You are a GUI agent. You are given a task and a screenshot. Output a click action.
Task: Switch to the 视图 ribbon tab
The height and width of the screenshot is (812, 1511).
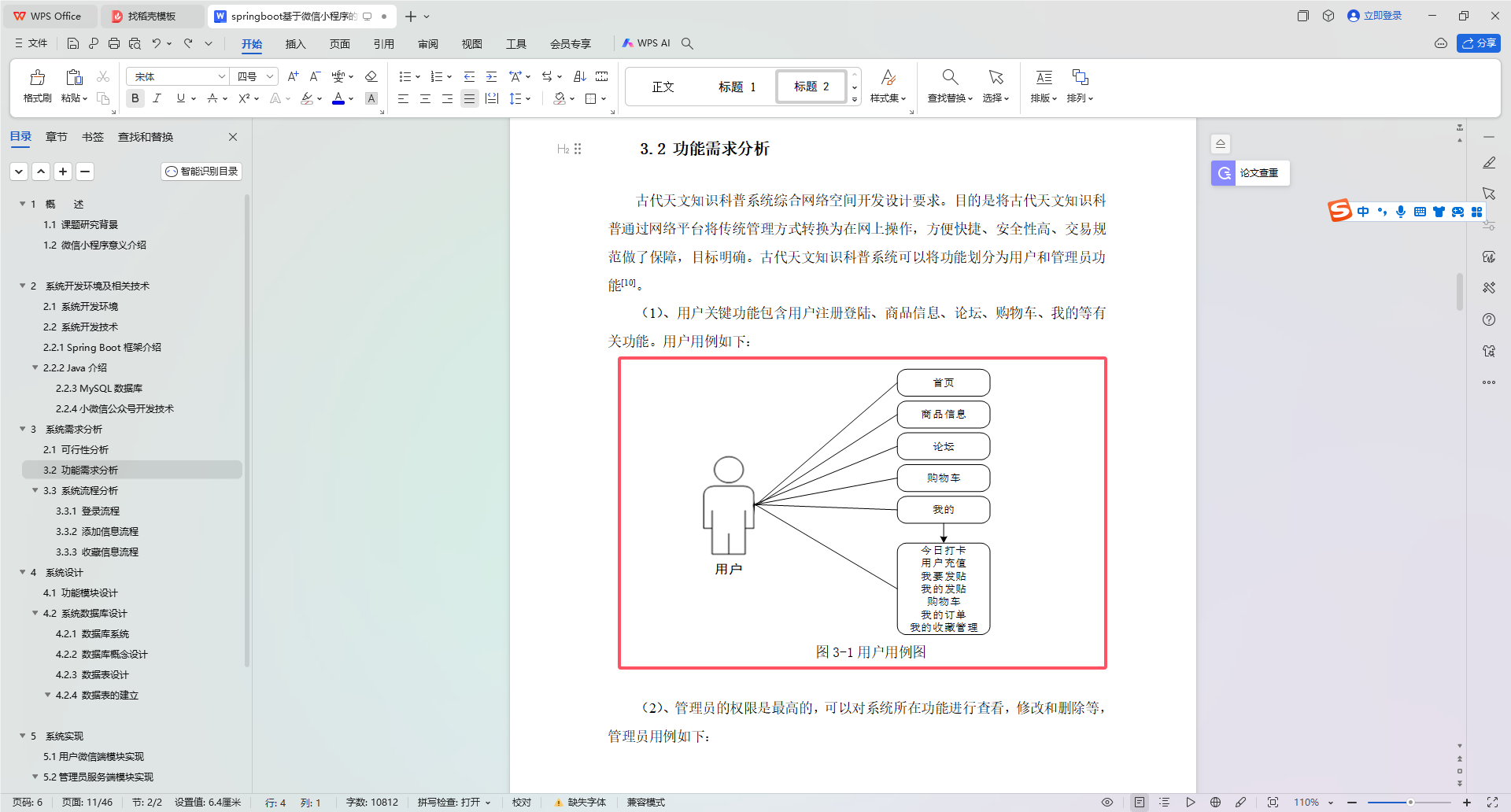[471, 44]
